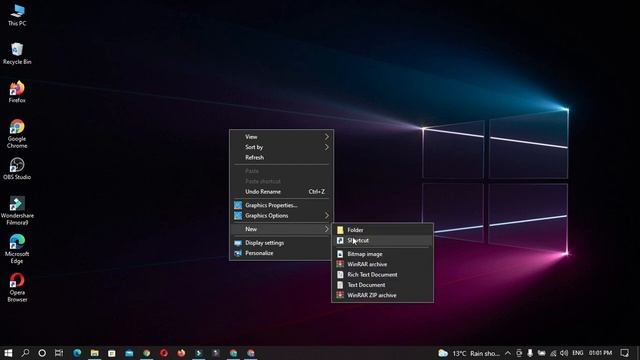Open the Windows Start menu
Screen dimensions: 640x360
point(8,353)
